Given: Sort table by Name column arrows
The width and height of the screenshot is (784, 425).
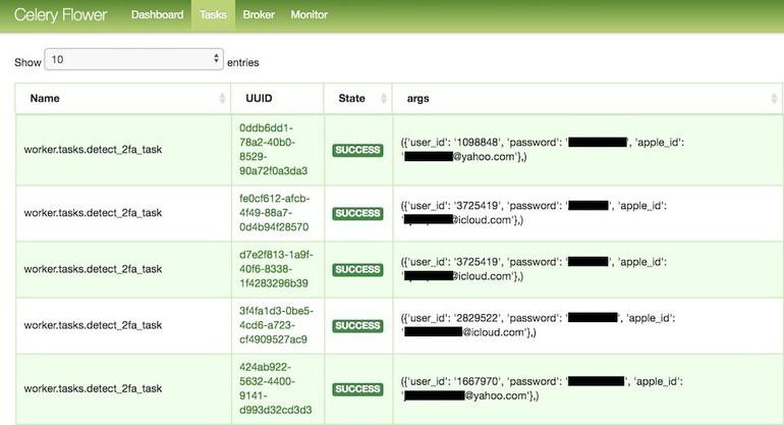Looking at the screenshot, I should coord(222,98).
